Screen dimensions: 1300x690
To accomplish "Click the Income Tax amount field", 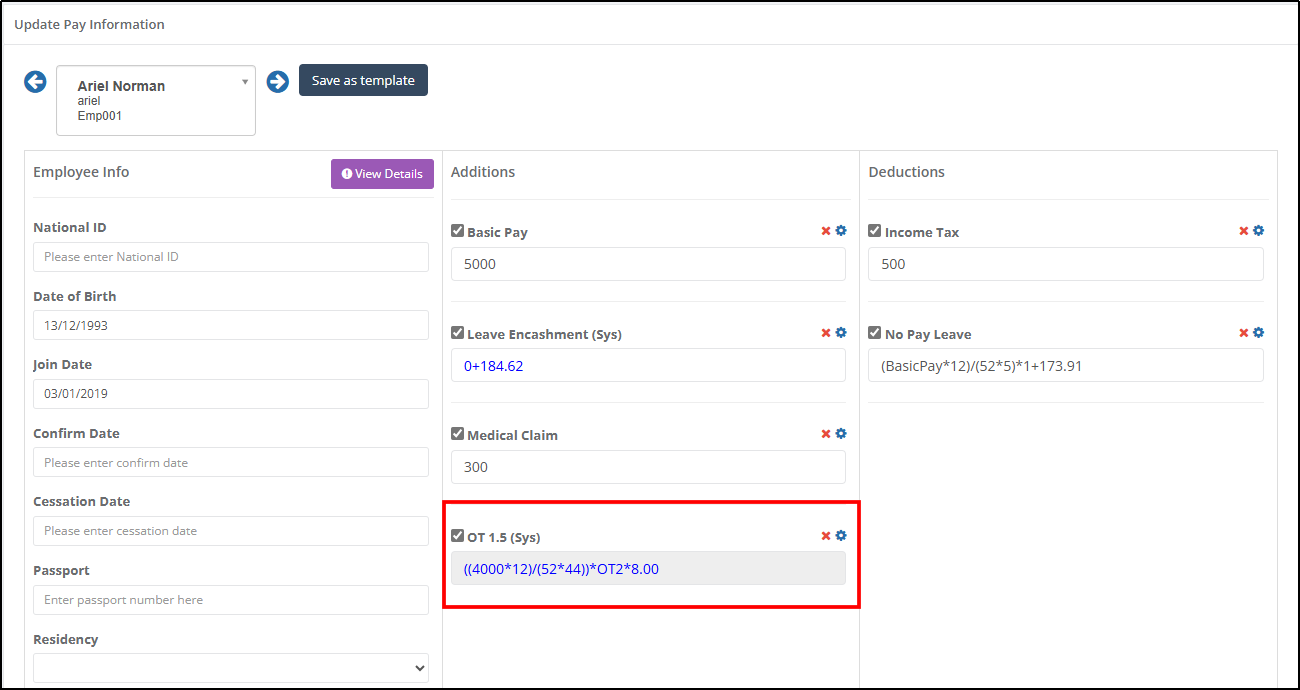I will [1066, 264].
